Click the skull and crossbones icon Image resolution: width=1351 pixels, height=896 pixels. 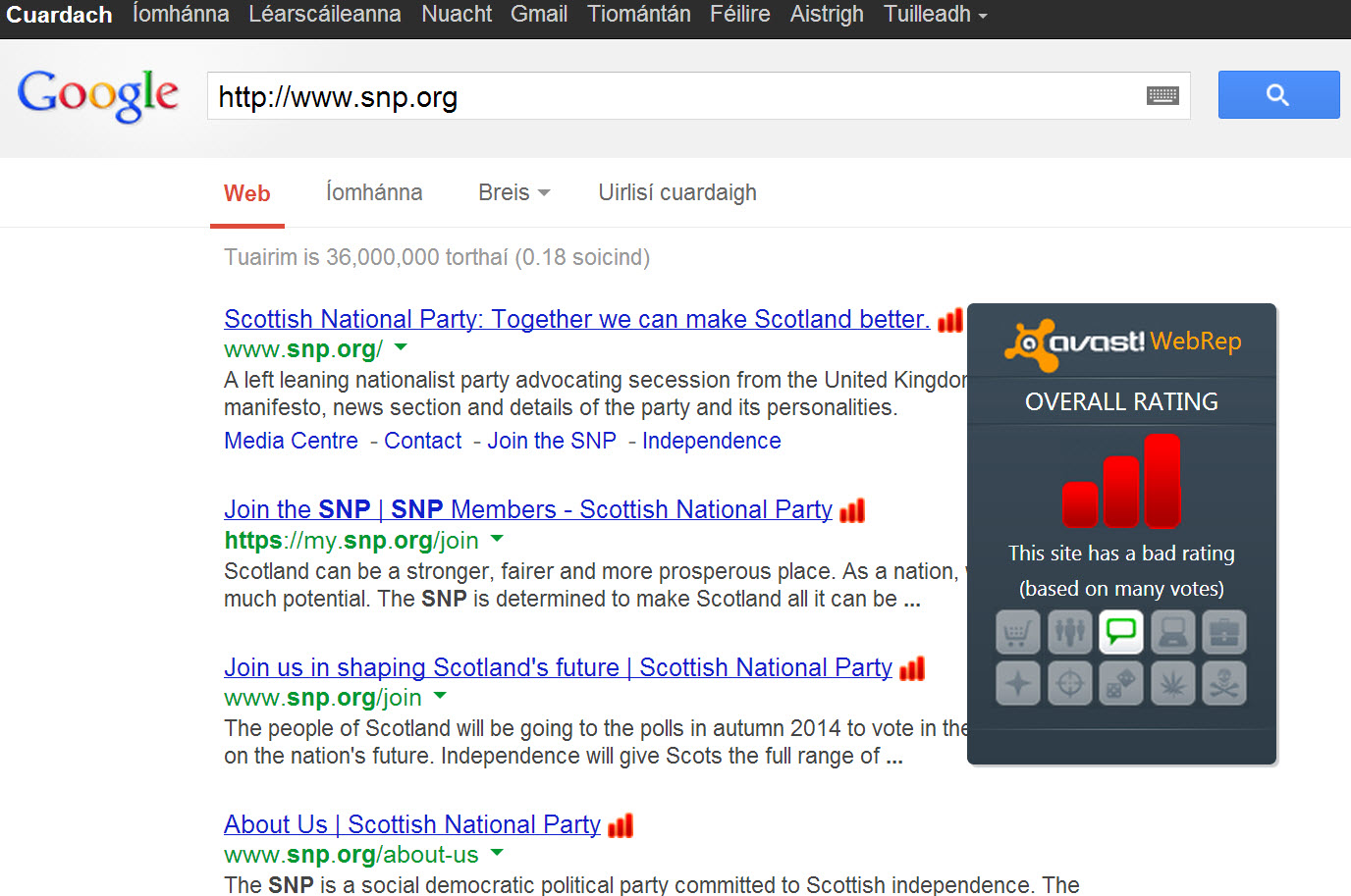click(1223, 683)
